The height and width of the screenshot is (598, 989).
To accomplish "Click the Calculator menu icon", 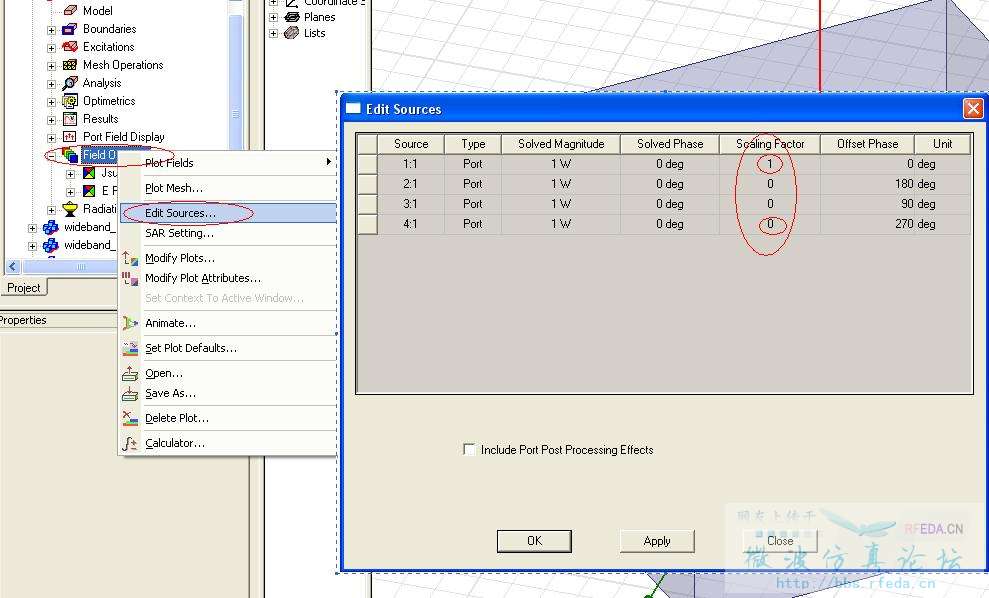I will [x=130, y=443].
